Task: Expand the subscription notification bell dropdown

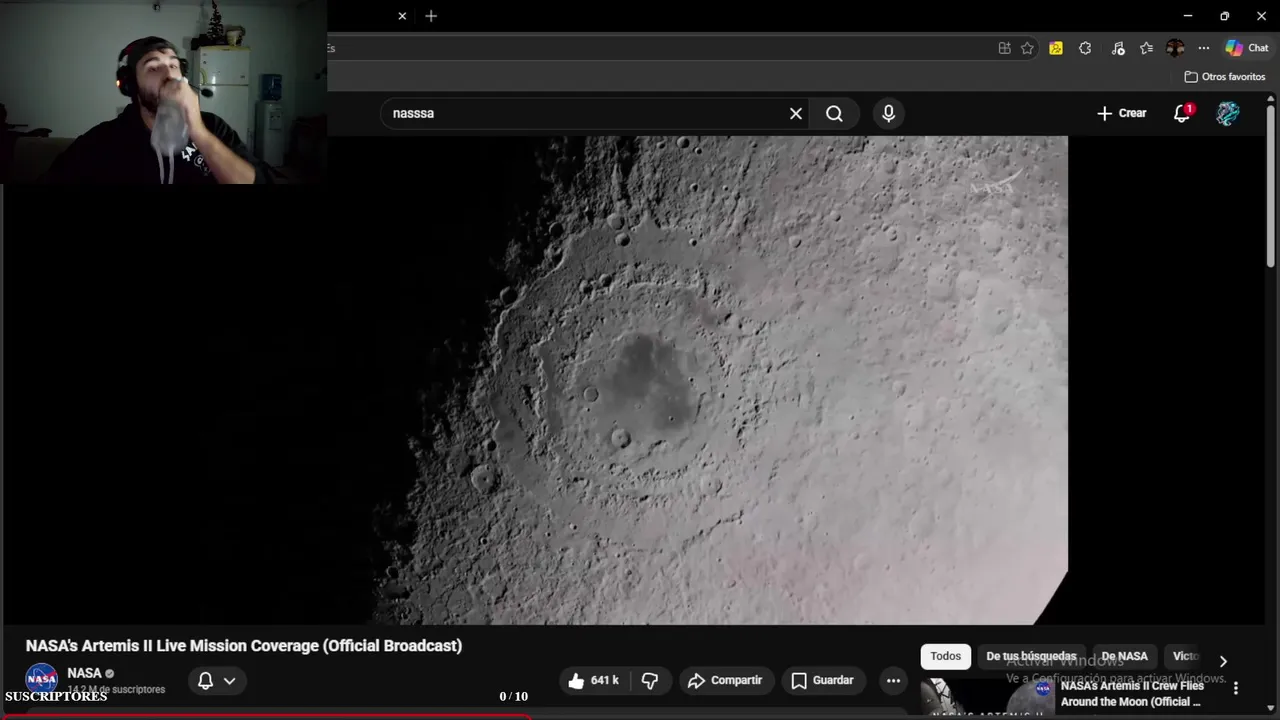Action: 217,680
